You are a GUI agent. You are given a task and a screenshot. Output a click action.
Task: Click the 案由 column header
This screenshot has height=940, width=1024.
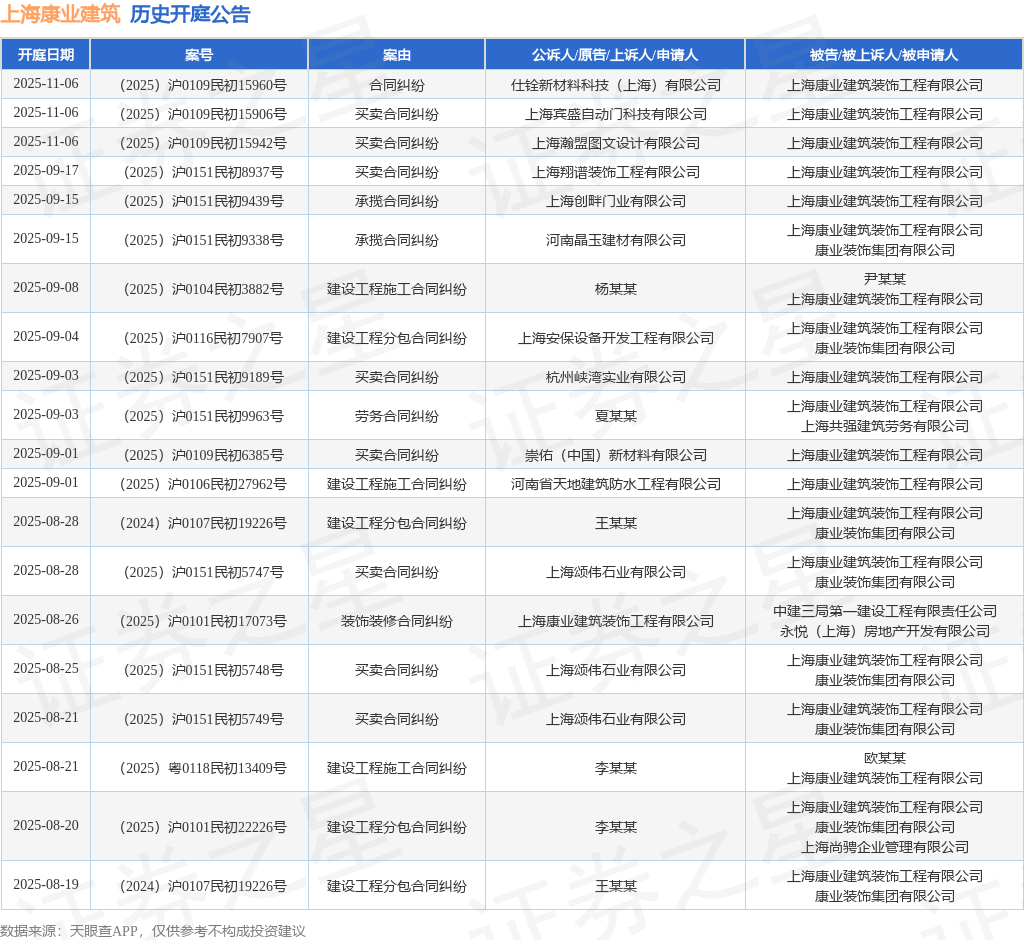pyautogui.click(x=396, y=55)
